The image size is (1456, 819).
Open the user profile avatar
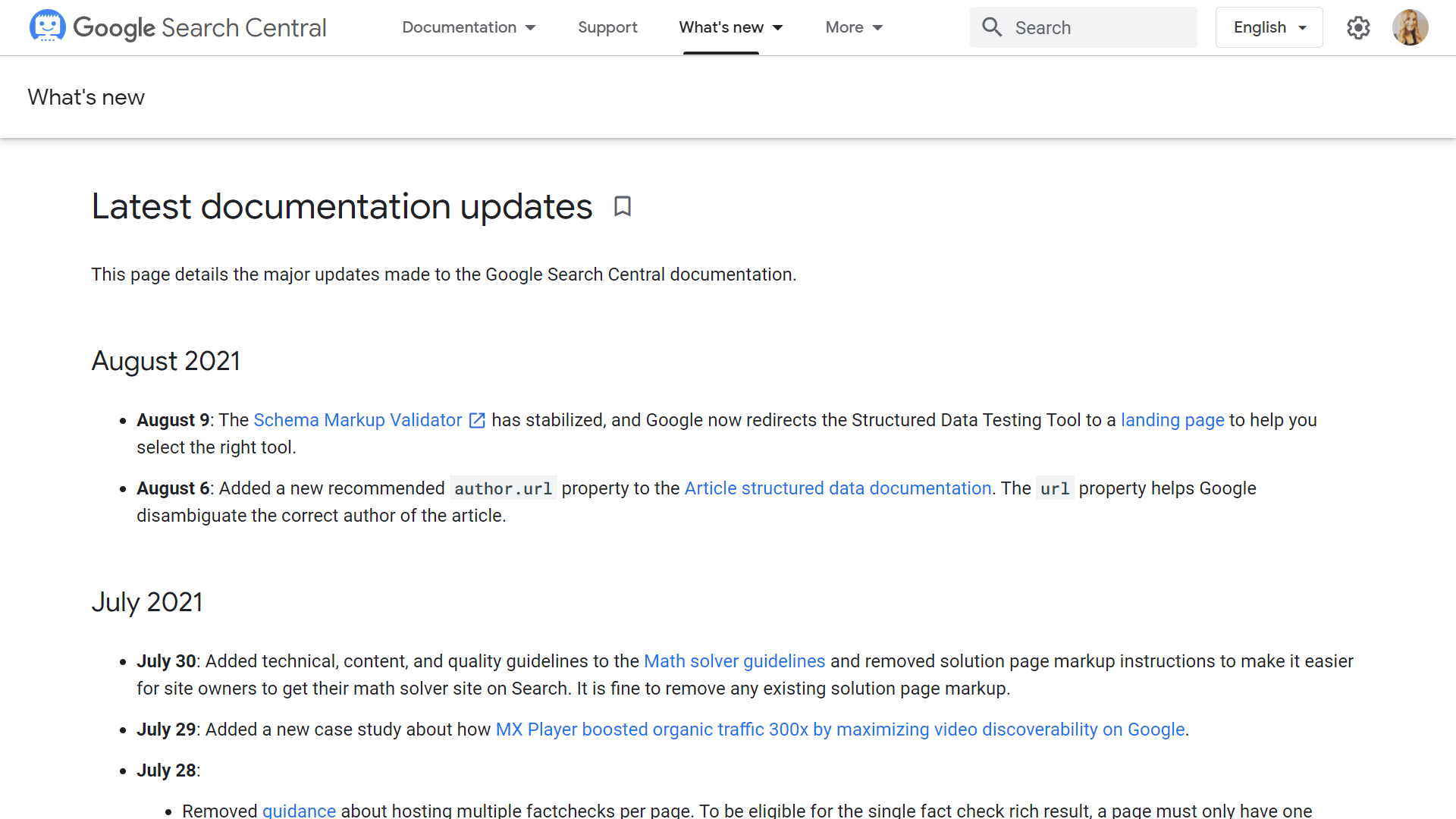pyautogui.click(x=1410, y=27)
